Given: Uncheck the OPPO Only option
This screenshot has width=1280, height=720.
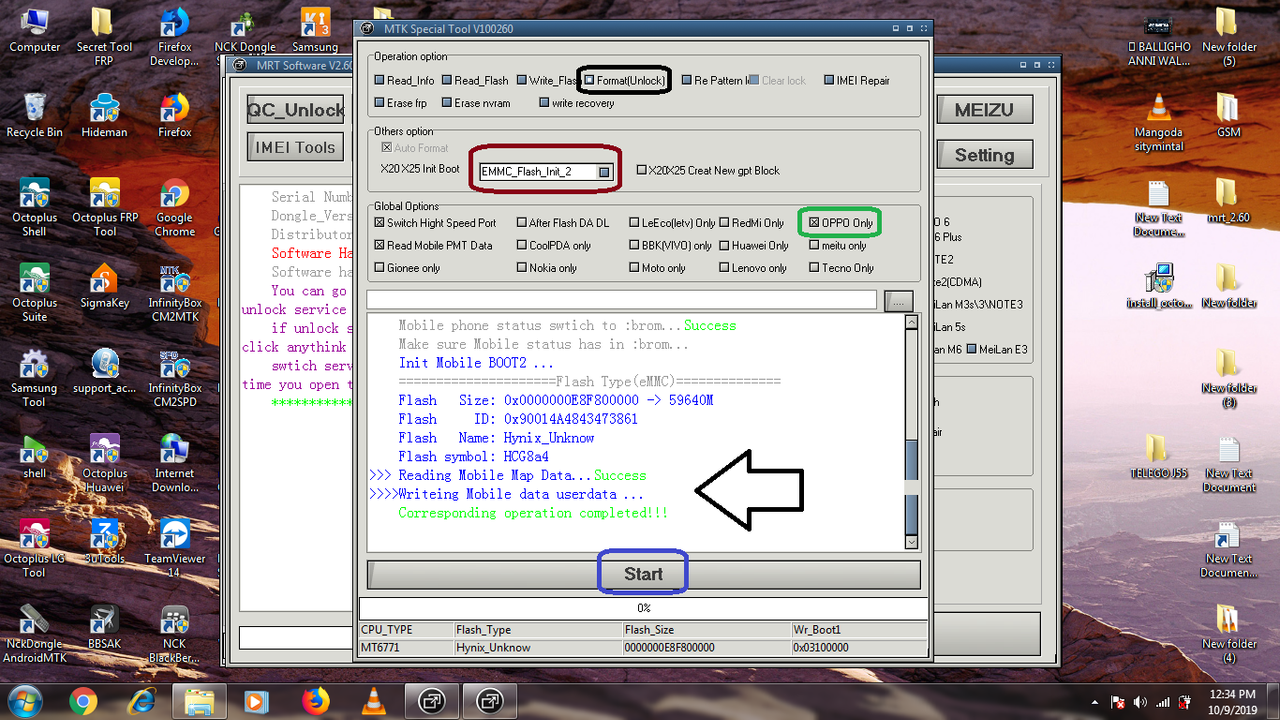Looking at the screenshot, I should (814, 222).
